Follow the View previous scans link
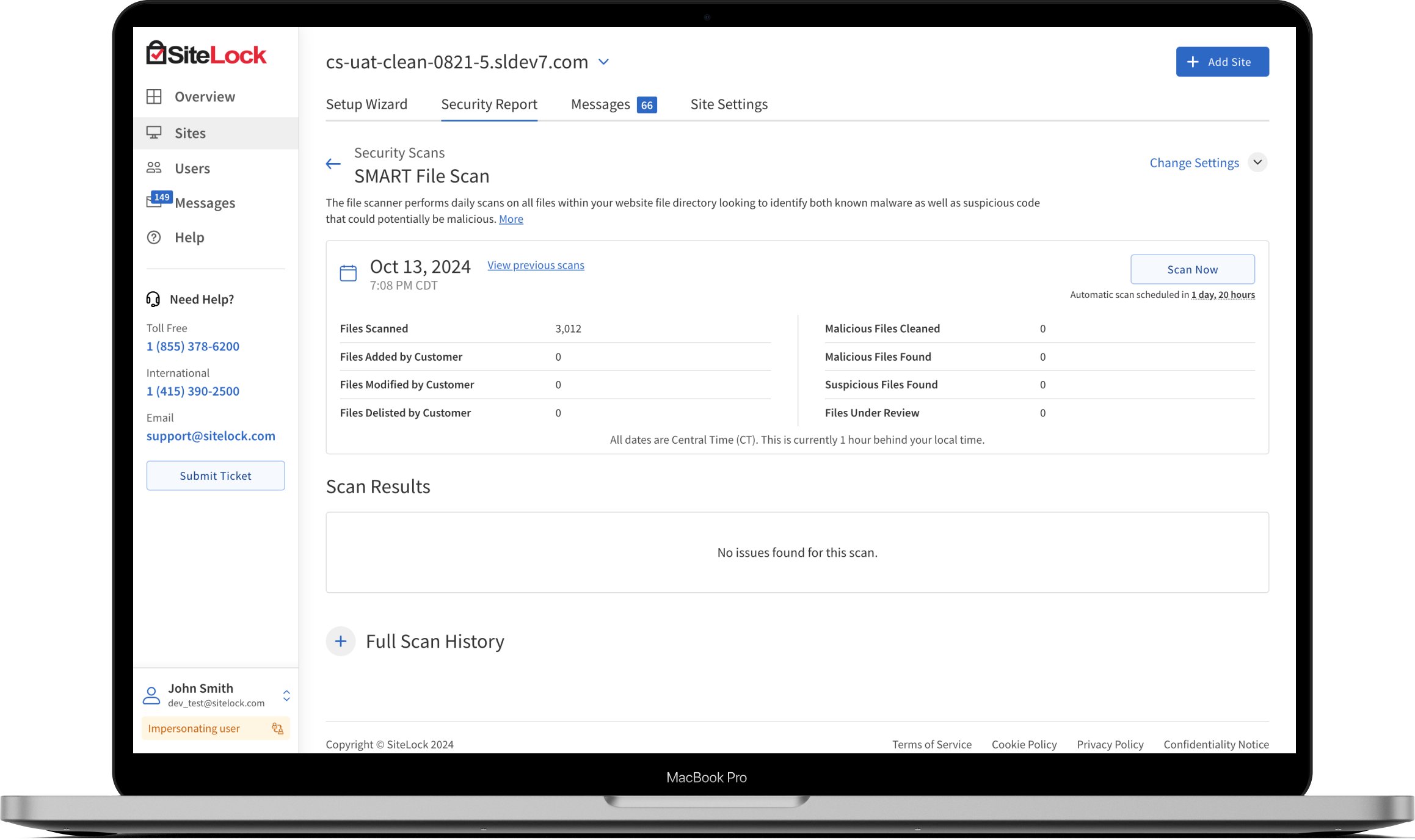1415x840 pixels. (x=536, y=265)
